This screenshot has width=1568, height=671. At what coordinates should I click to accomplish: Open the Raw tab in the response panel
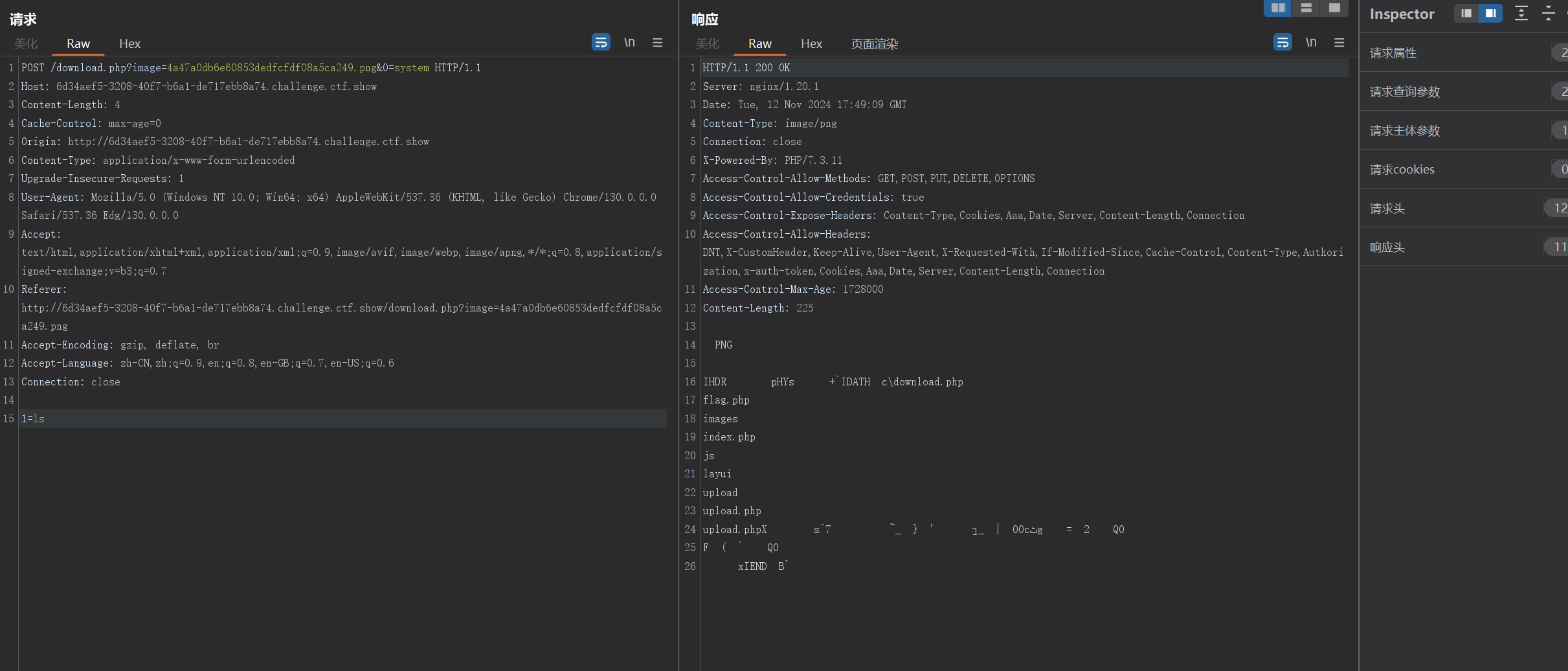coord(760,43)
